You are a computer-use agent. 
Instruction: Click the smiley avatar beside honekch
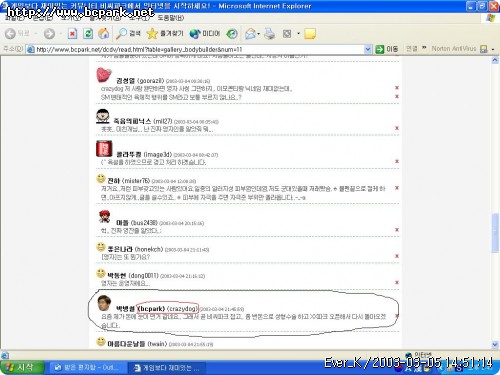pyautogui.click(x=101, y=247)
